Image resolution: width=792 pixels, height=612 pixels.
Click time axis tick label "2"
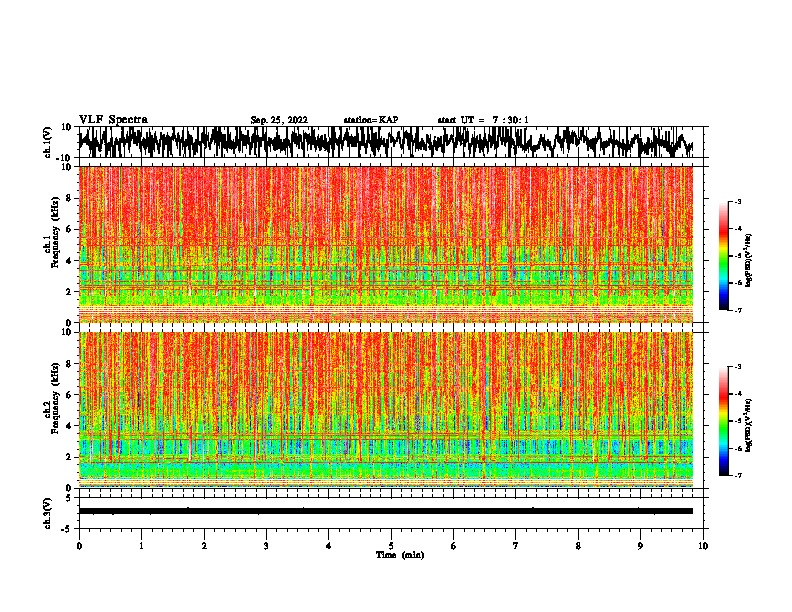[x=204, y=546]
